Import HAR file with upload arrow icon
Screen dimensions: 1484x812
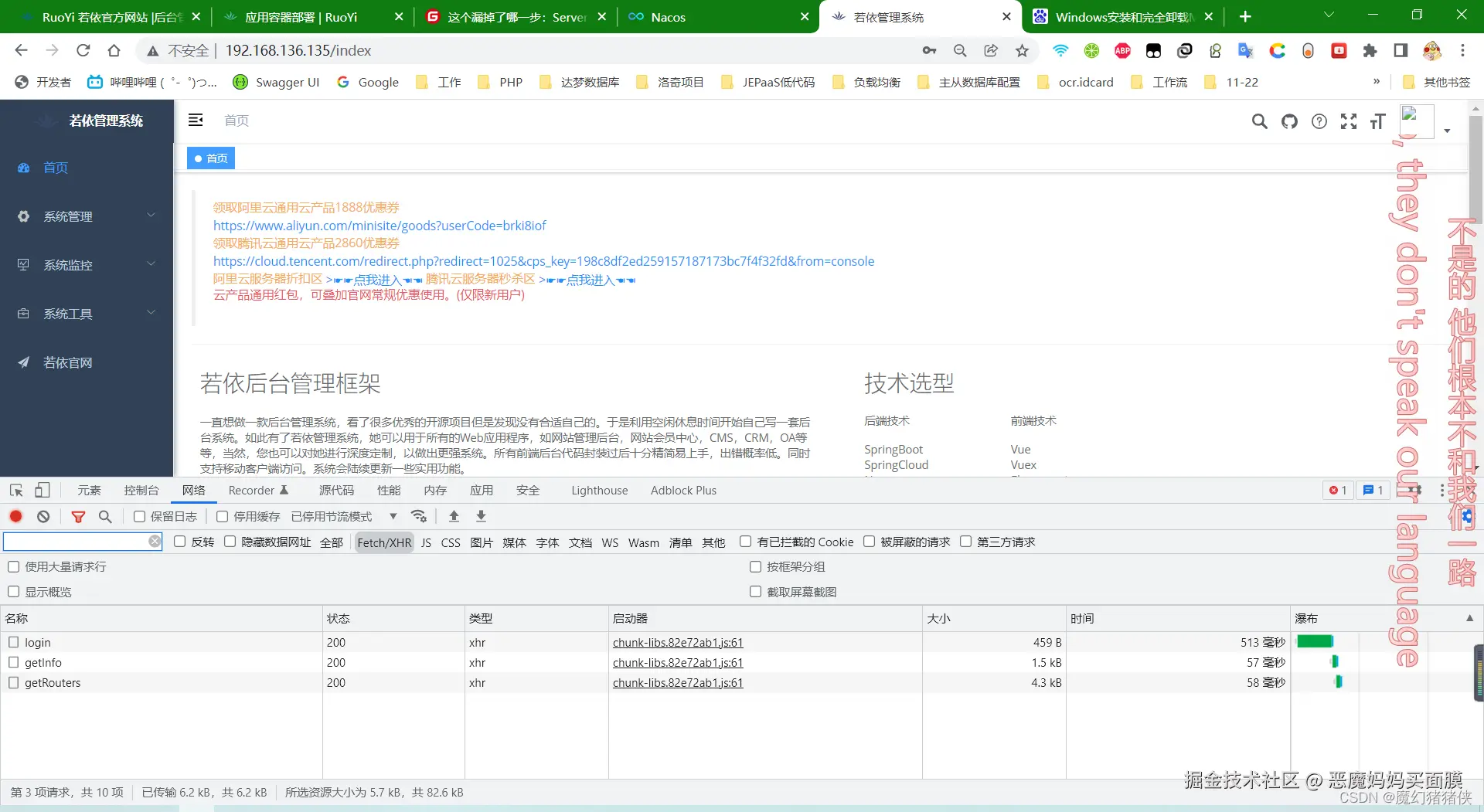coord(454,516)
